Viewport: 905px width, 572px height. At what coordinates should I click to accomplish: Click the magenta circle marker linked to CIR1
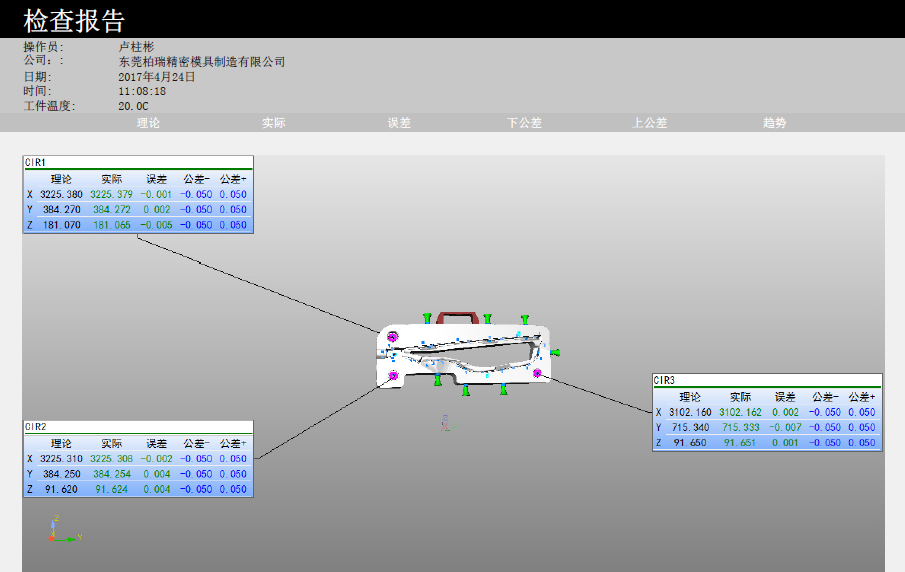click(393, 337)
